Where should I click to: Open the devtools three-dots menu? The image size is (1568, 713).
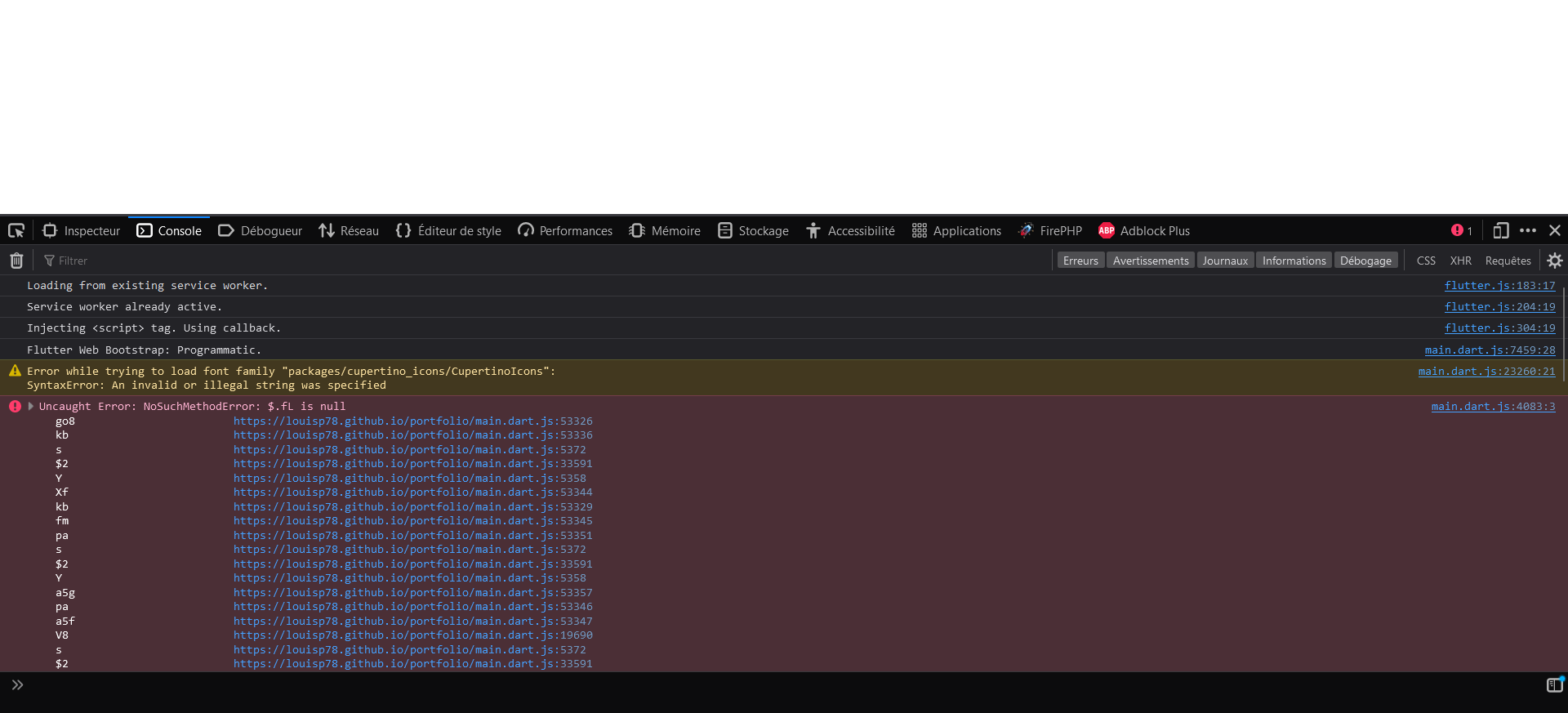point(1528,231)
